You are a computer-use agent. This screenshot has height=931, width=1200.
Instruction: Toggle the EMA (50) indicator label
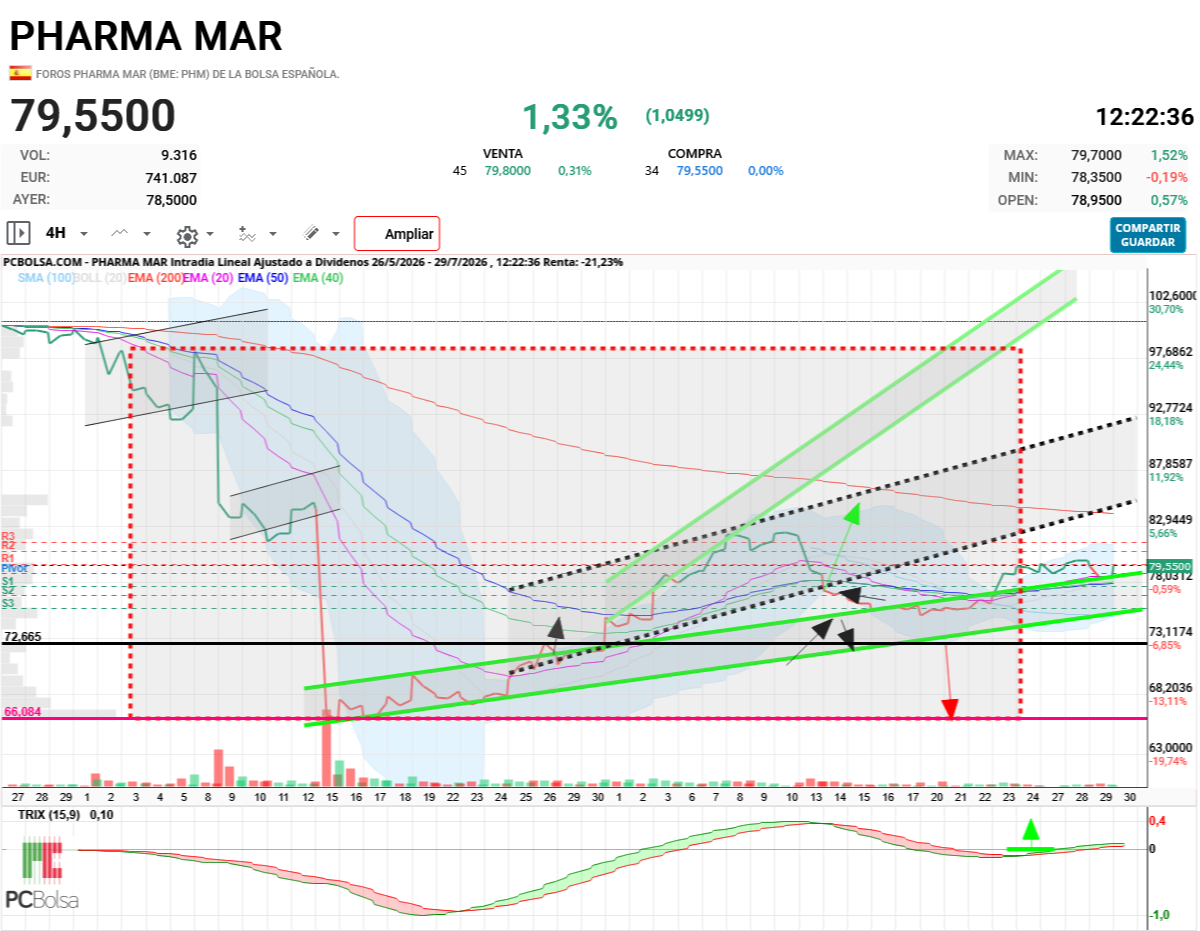263,278
